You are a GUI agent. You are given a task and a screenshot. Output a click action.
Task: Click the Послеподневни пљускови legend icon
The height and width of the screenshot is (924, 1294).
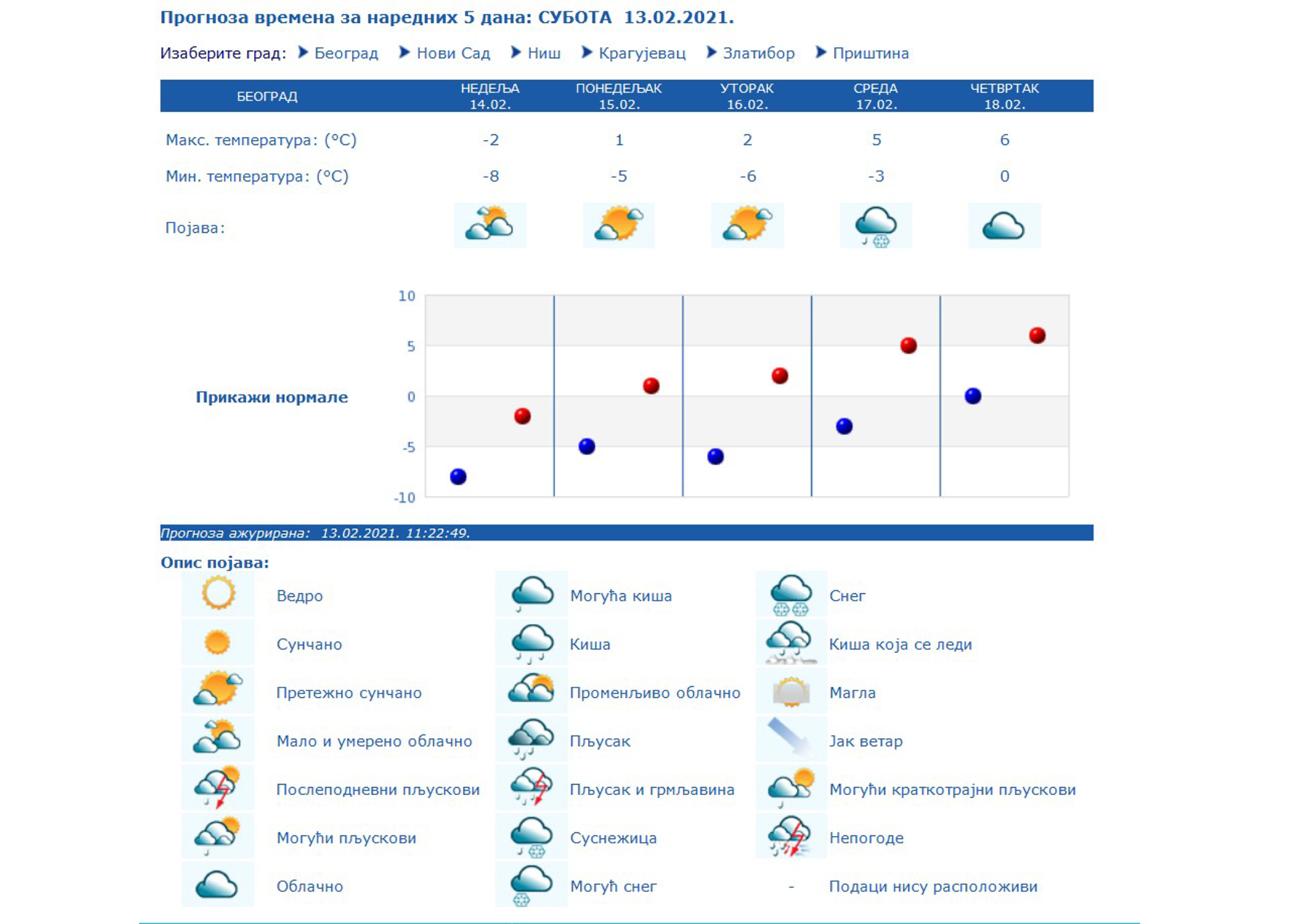point(218,787)
